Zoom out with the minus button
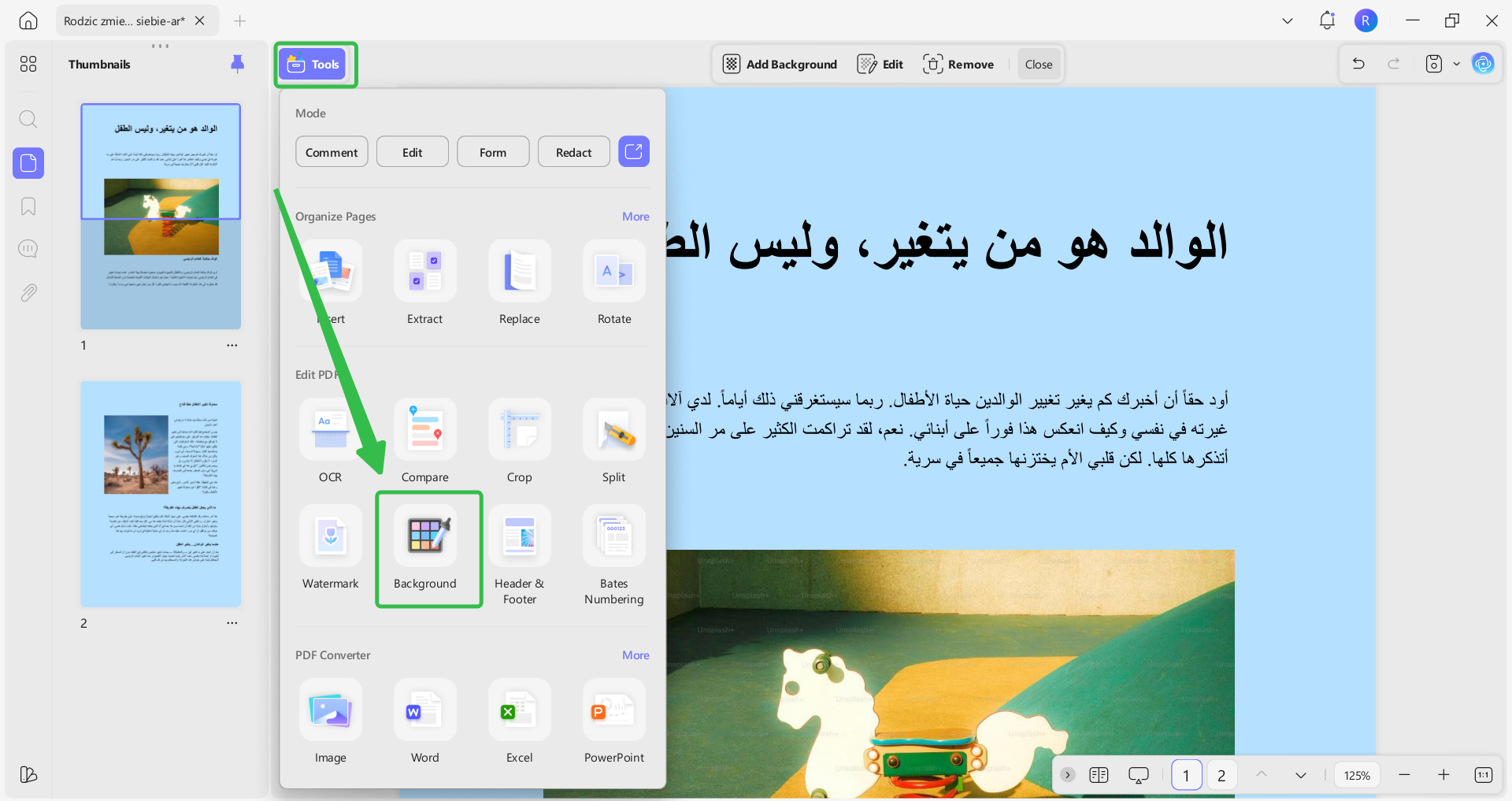 [x=1404, y=775]
